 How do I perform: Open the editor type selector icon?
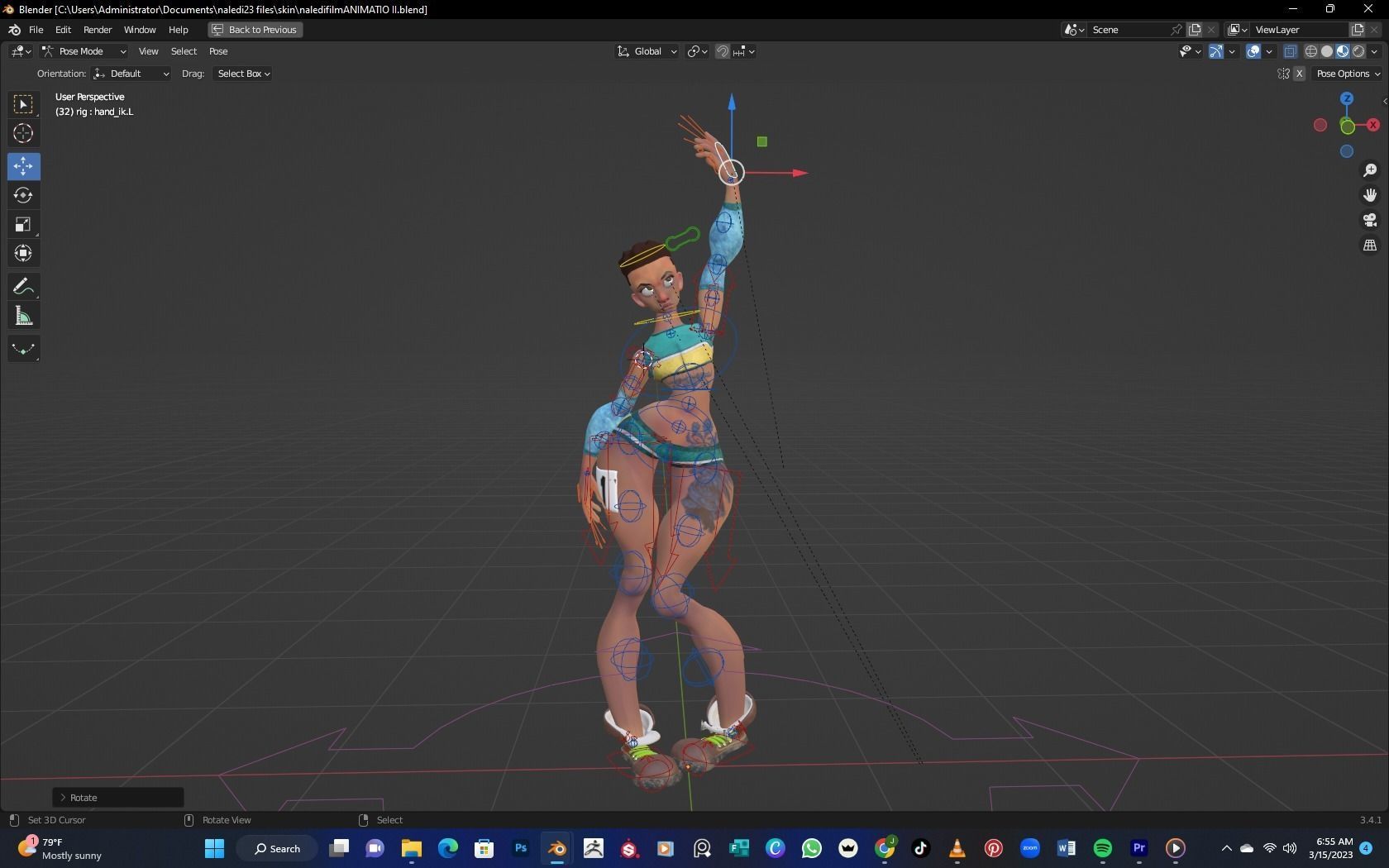pyautogui.click(x=21, y=51)
